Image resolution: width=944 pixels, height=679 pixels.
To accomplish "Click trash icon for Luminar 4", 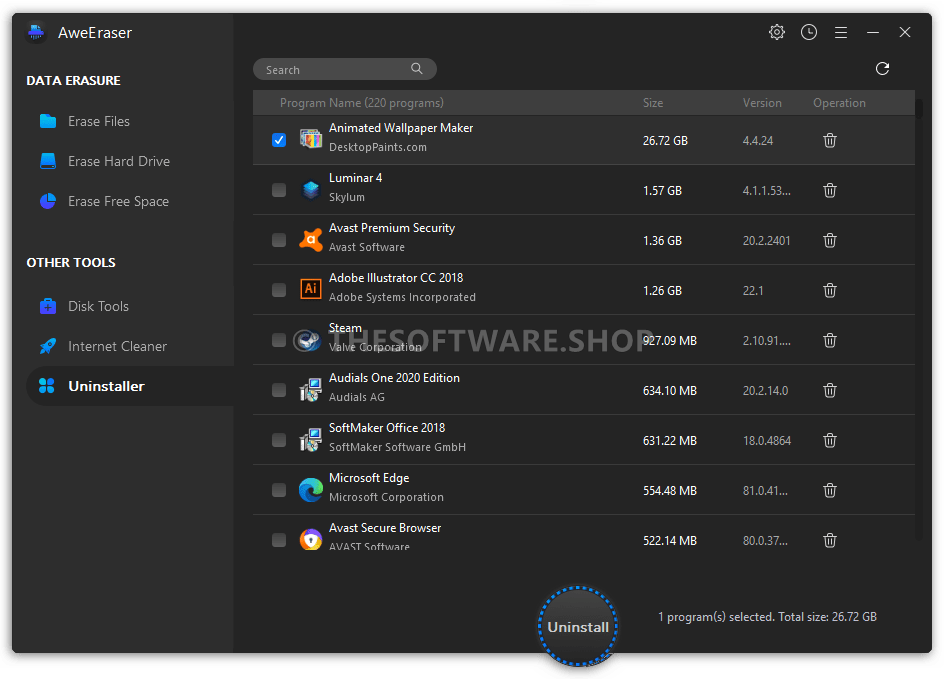I will pyautogui.click(x=830, y=190).
